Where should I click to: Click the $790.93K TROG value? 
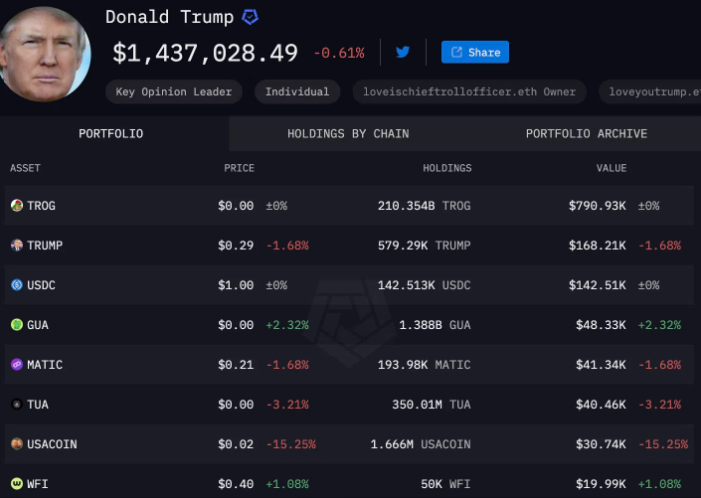597,206
